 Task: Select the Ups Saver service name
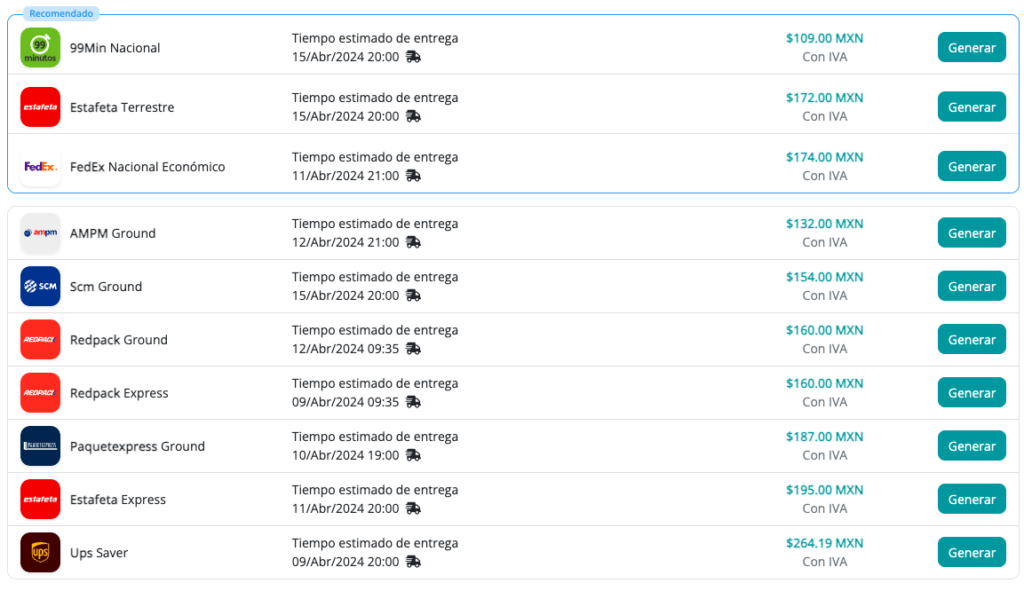99,552
